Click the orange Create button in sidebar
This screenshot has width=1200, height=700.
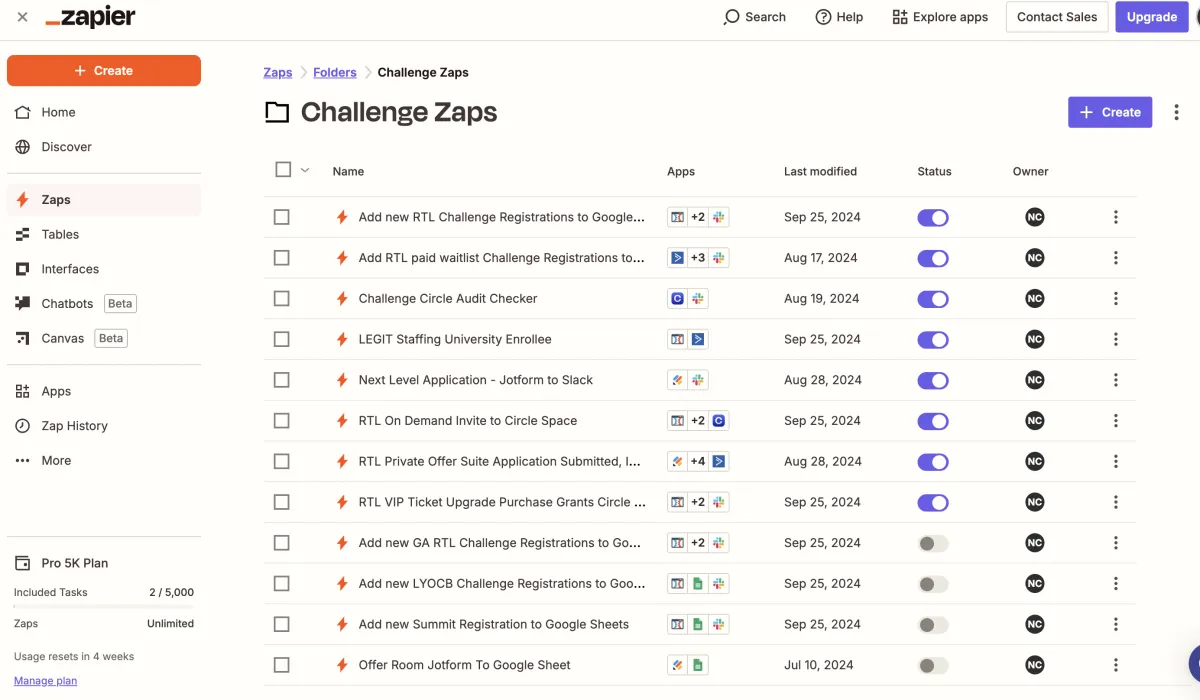point(104,71)
